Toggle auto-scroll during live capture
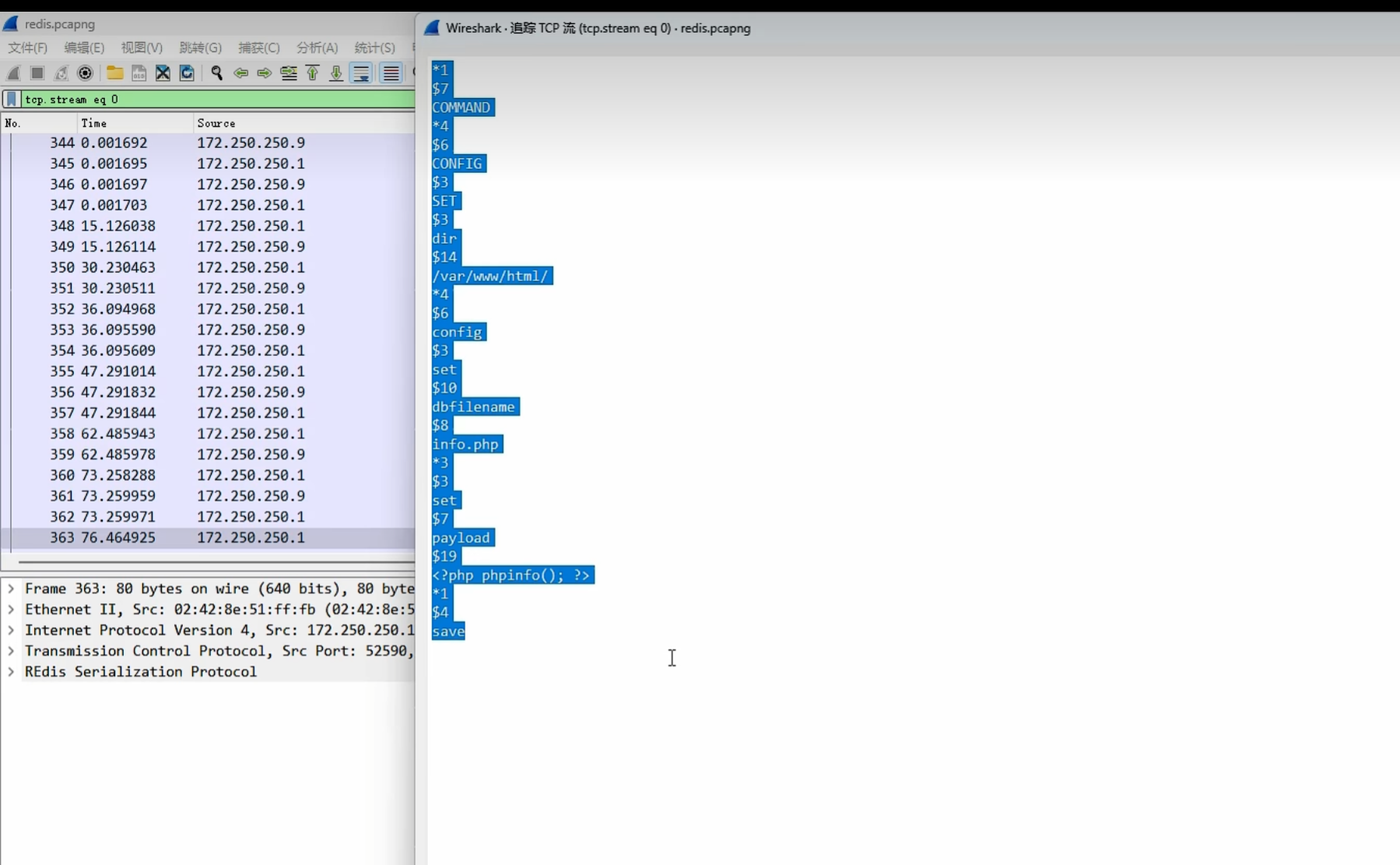 click(x=361, y=73)
